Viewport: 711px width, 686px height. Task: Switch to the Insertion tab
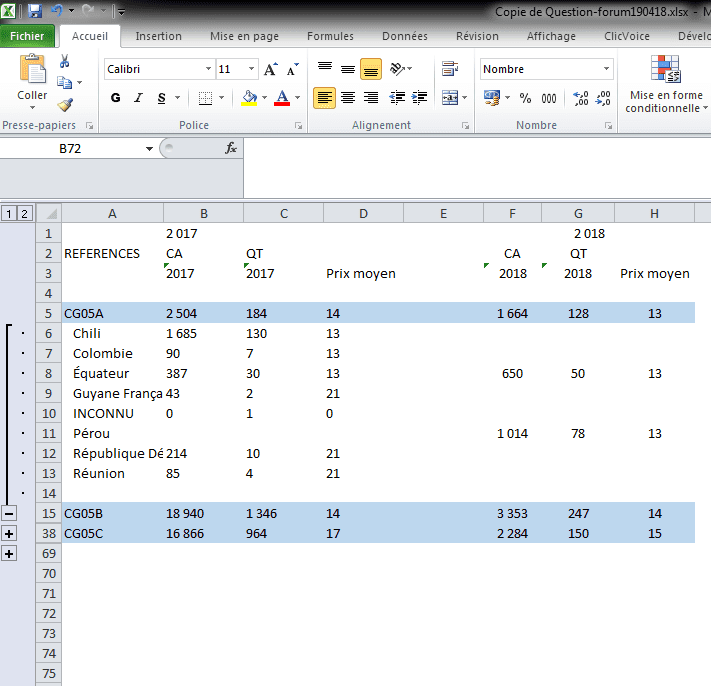coord(158,36)
